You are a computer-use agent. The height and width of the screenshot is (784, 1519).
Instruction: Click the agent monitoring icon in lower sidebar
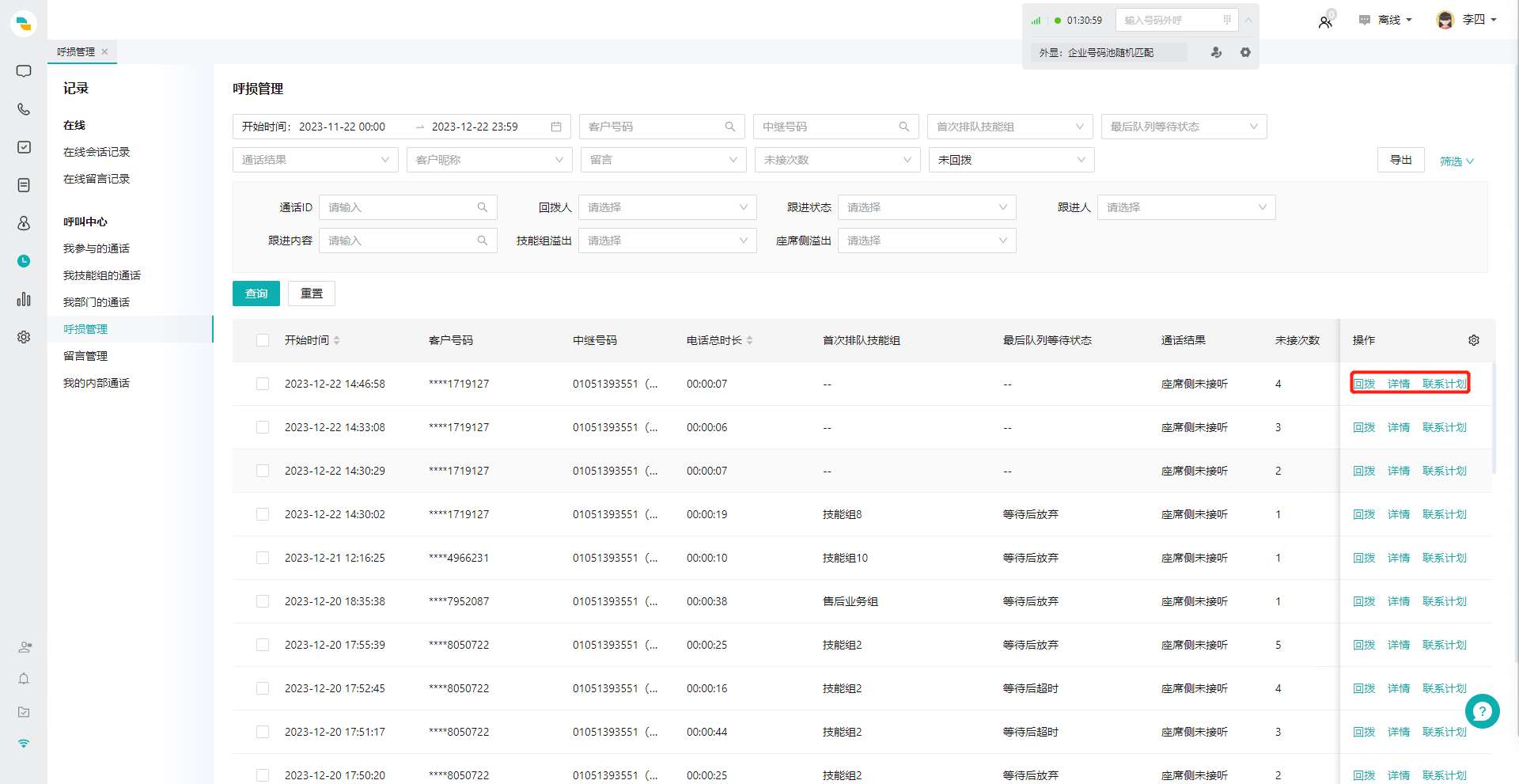click(25, 647)
